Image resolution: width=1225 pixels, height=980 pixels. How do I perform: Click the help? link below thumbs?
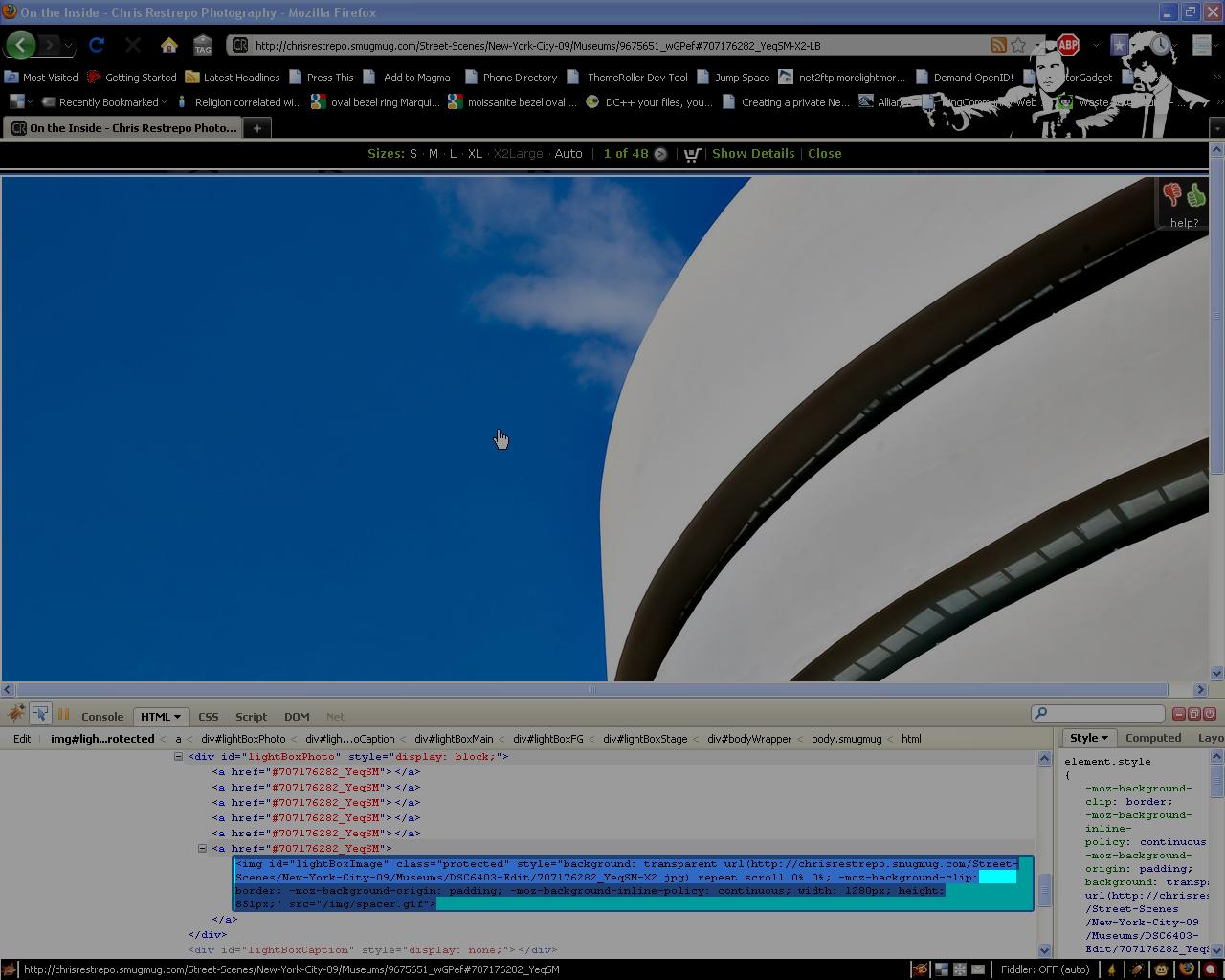(x=1184, y=223)
